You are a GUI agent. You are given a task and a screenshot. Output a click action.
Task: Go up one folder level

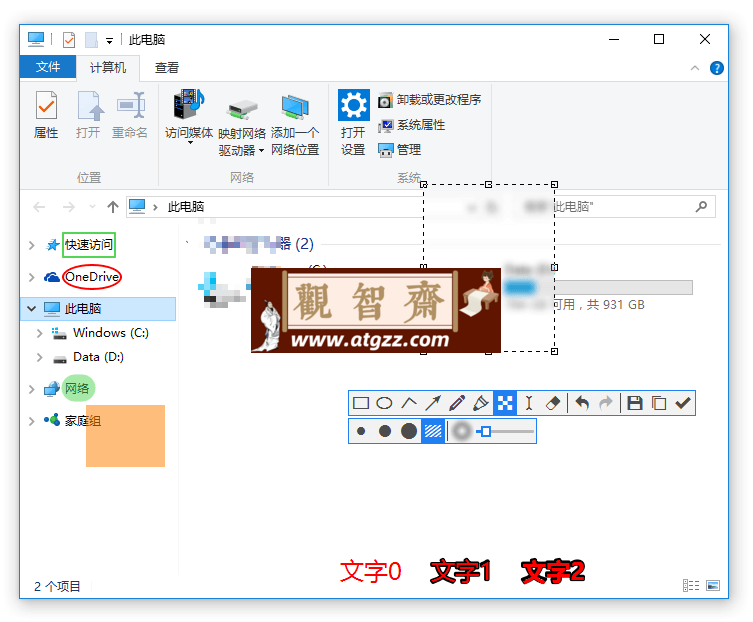pyautogui.click(x=113, y=207)
